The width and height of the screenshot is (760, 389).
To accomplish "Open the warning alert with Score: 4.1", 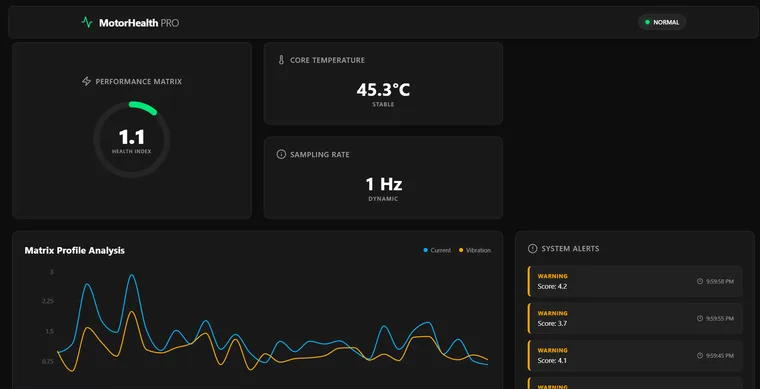I will tap(635, 356).
